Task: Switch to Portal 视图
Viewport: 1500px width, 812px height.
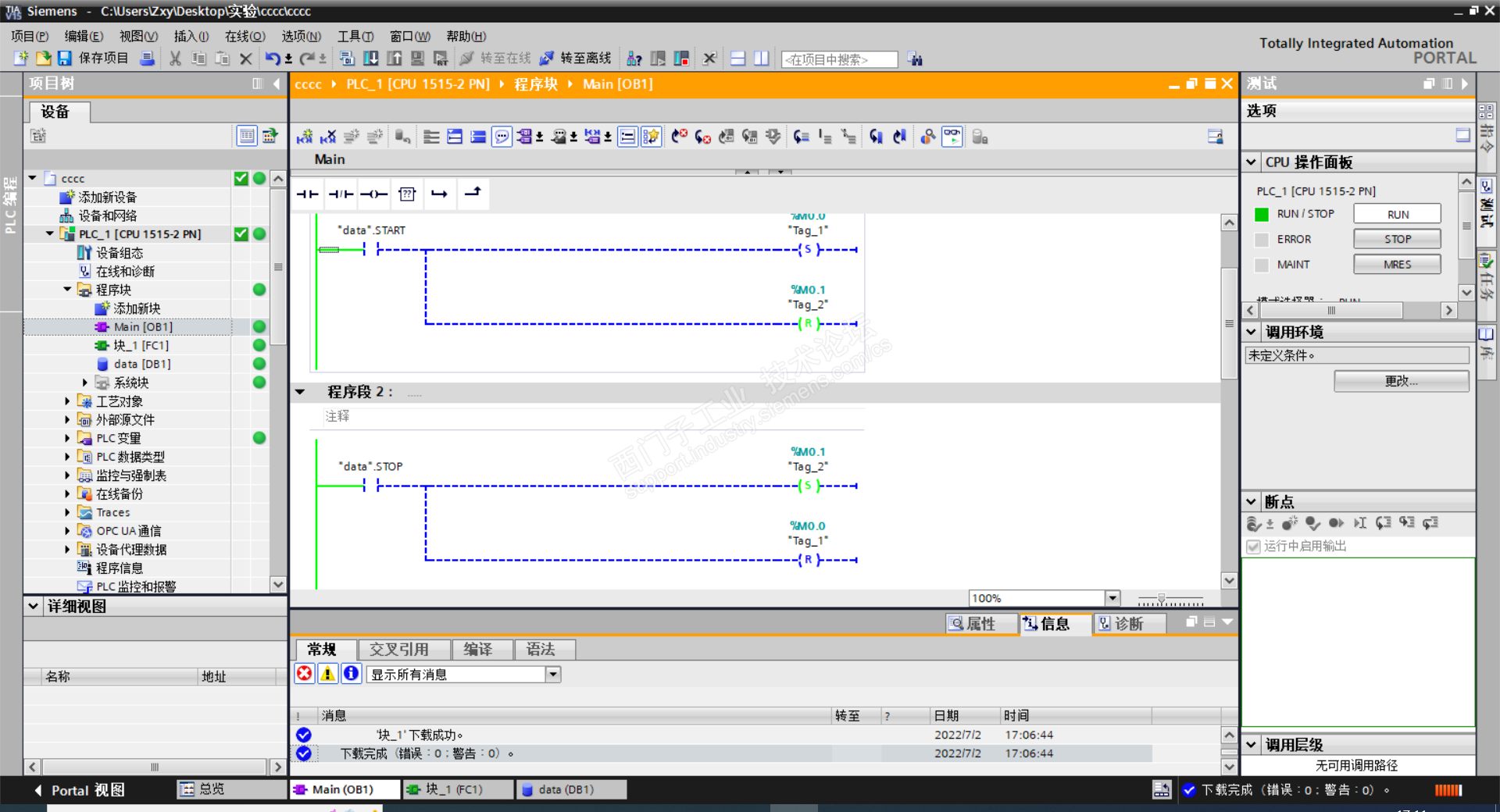Action: [x=79, y=790]
